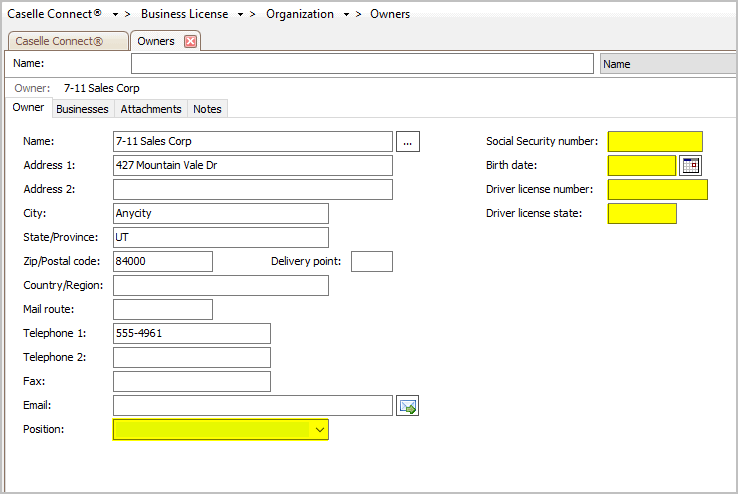Click the Delivery point field
This screenshot has height=494, width=738.
pyautogui.click(x=372, y=262)
